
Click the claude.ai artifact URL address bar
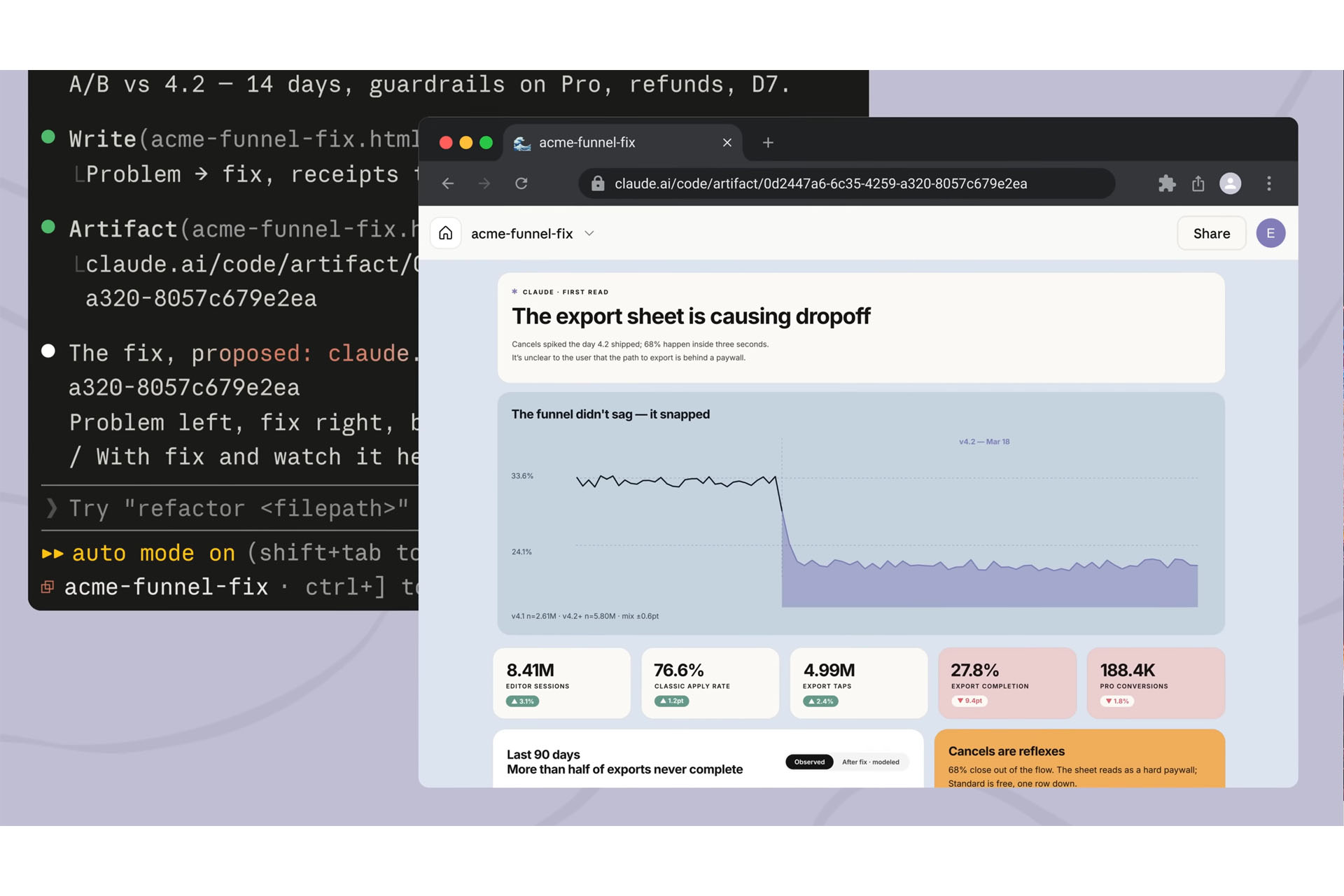(x=847, y=183)
